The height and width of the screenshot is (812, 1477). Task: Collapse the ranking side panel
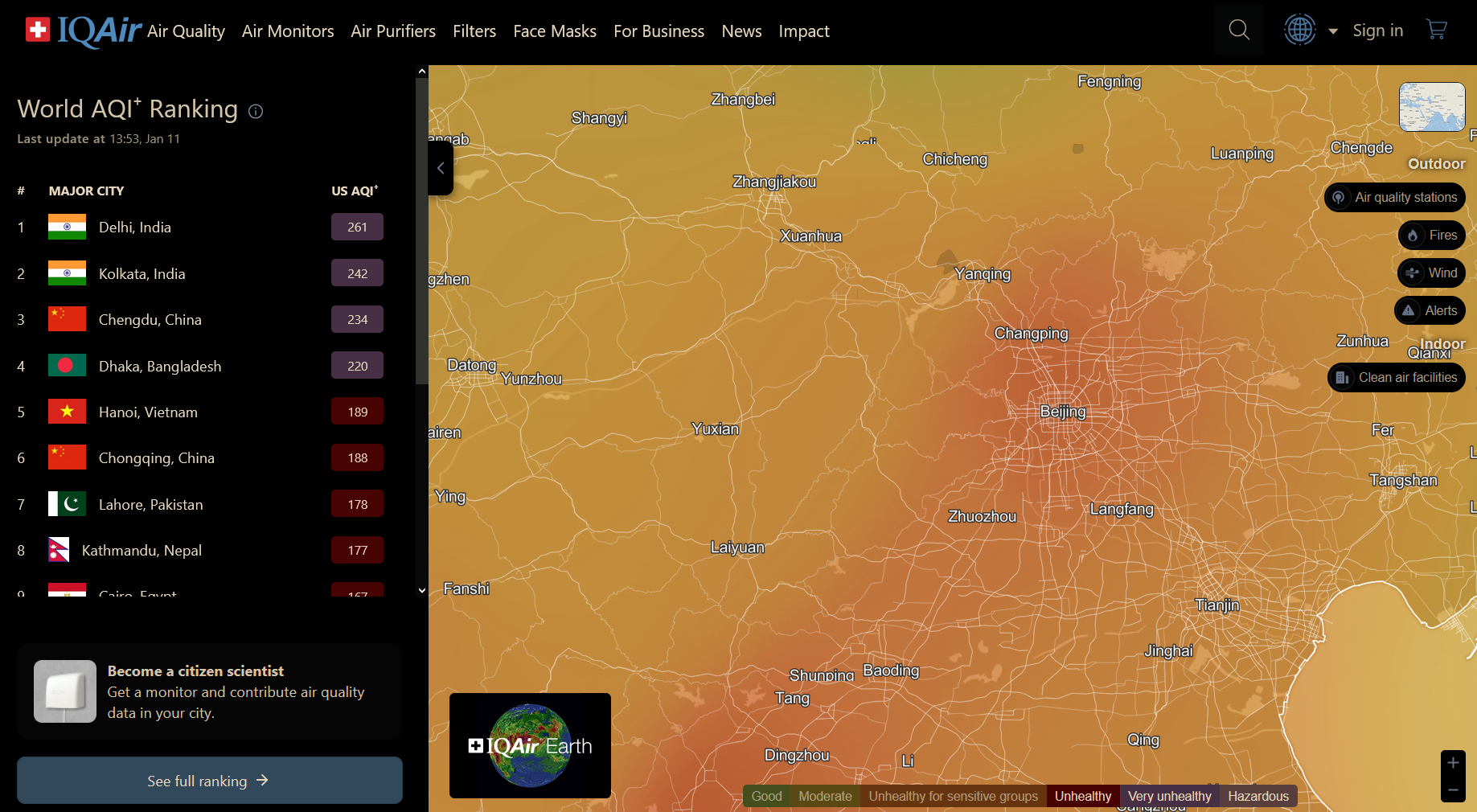click(441, 168)
